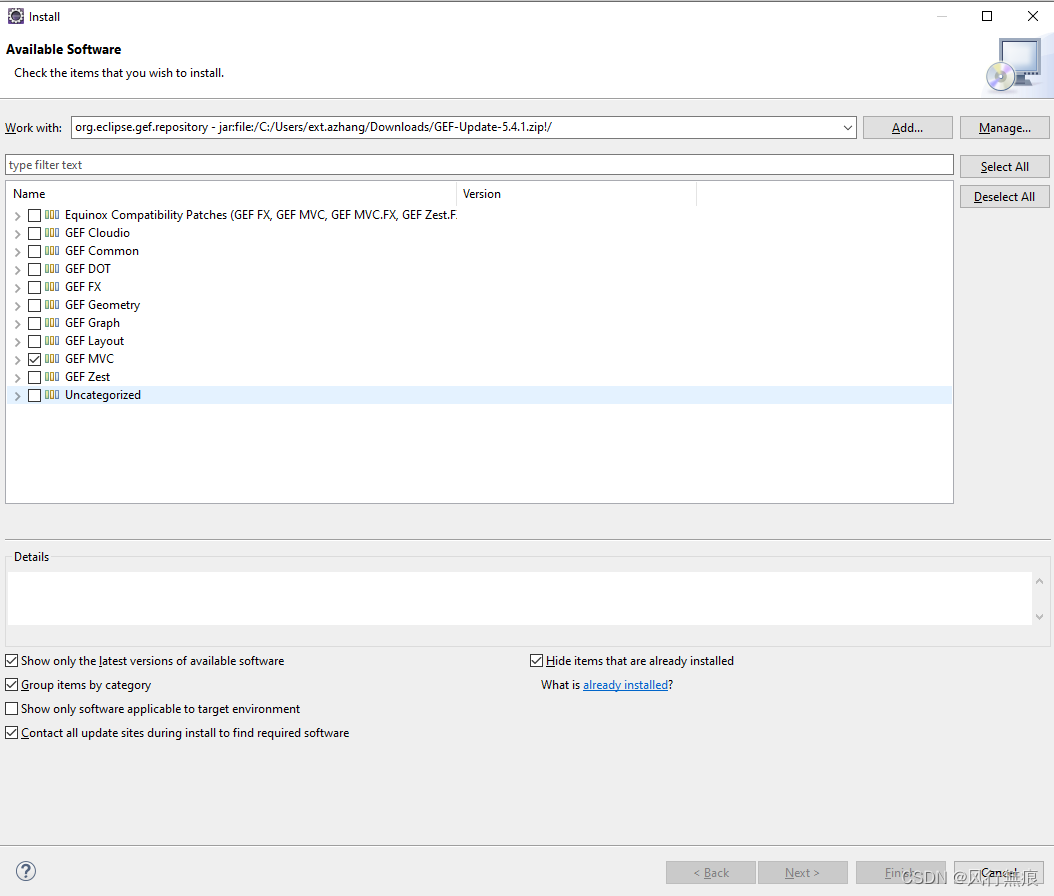Expand the GEF DOT tree node
1054x896 pixels.
17,270
